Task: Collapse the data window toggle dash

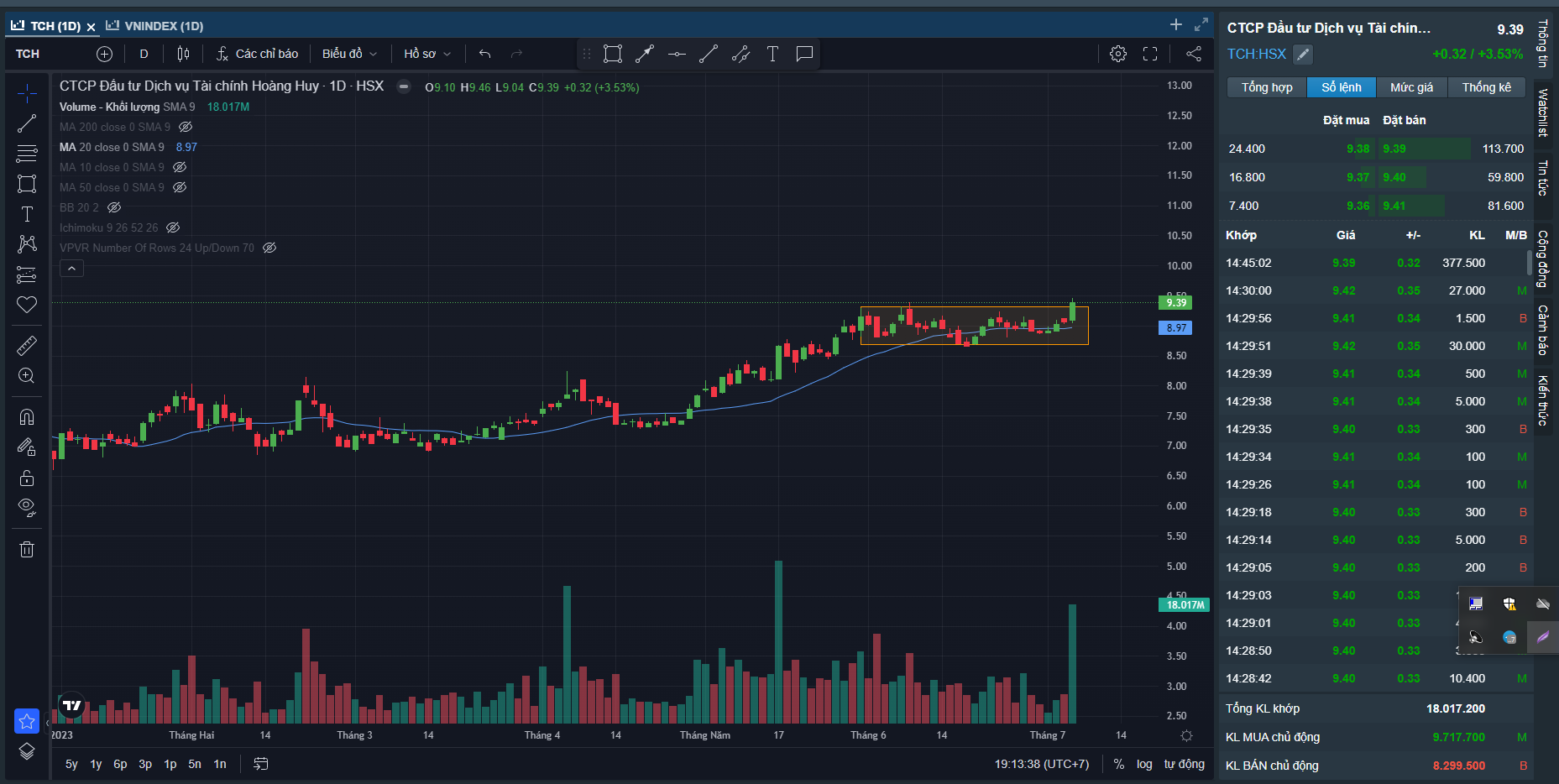Action: pyautogui.click(x=404, y=86)
